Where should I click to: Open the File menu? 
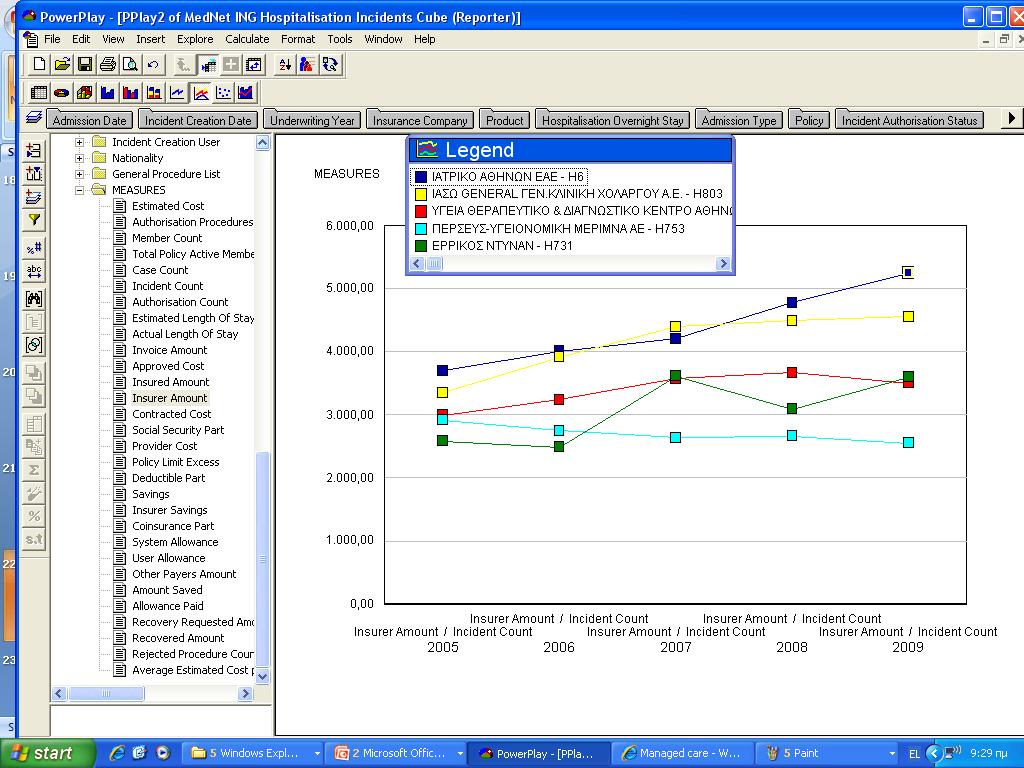[52, 39]
